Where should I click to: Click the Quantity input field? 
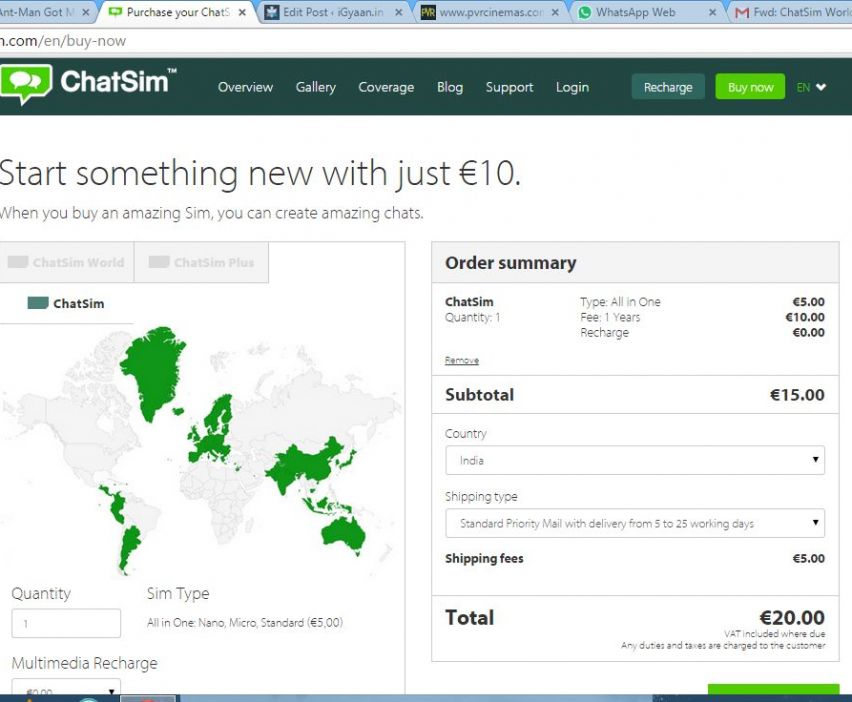pos(66,623)
